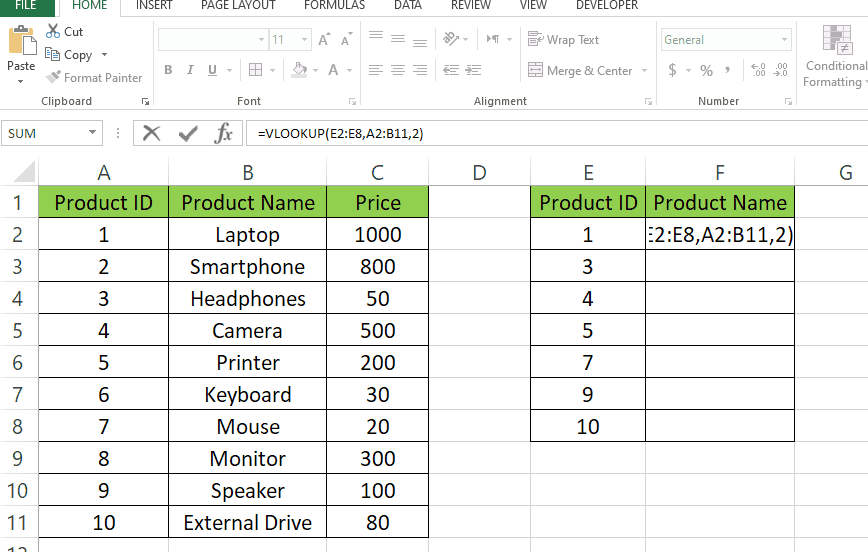868x552 pixels.
Task: Expand the Paste options arrow
Action: point(20,81)
